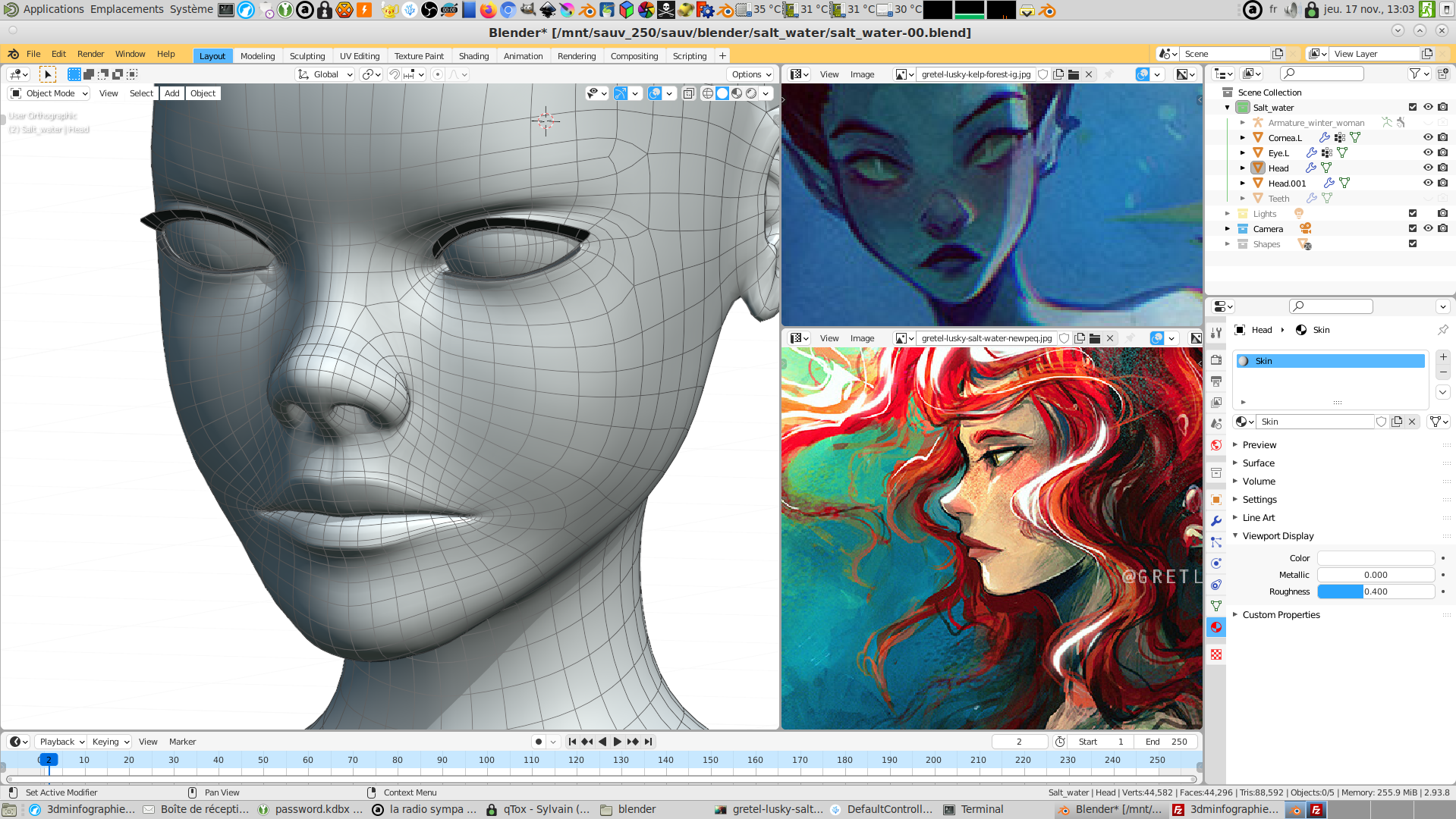Click the End frame field in timeline
Viewport: 1456px width, 819px height.
[x=1166, y=742]
